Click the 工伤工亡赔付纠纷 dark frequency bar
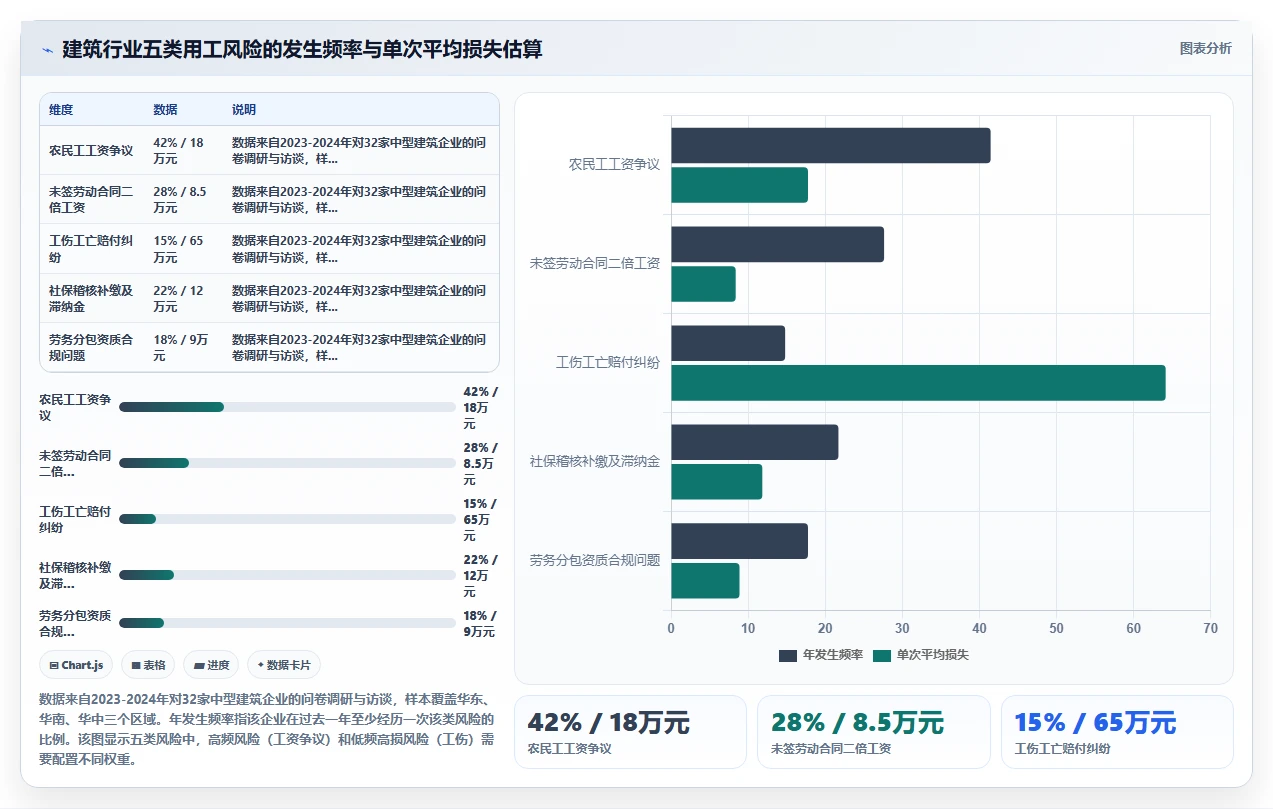 [x=728, y=343]
